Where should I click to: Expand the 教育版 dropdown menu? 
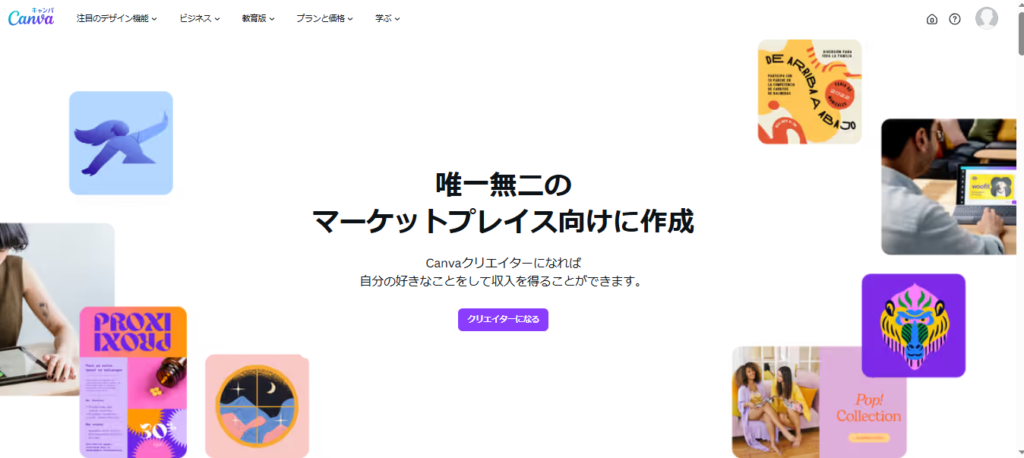pyautogui.click(x=258, y=19)
